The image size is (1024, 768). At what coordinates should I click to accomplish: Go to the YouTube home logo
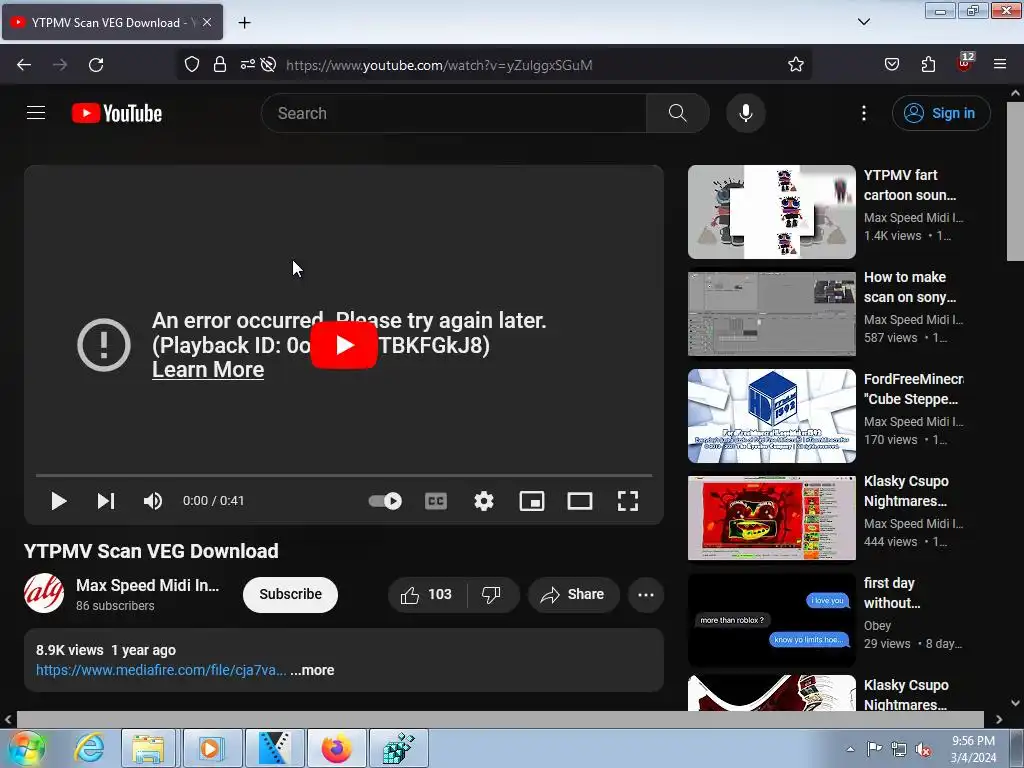pyautogui.click(x=117, y=113)
